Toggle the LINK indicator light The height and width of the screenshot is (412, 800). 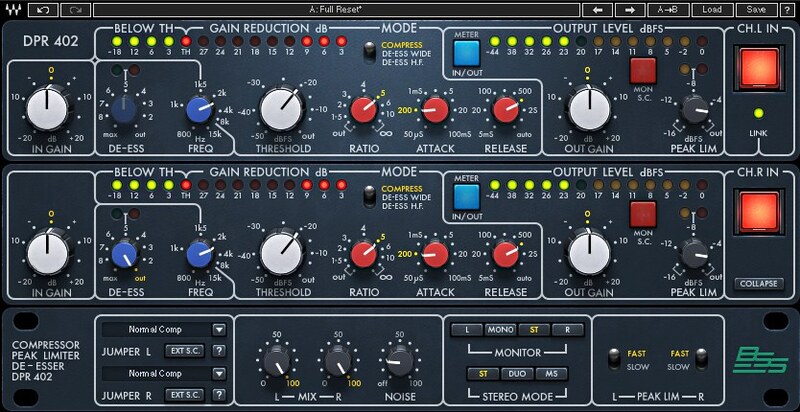(759, 113)
